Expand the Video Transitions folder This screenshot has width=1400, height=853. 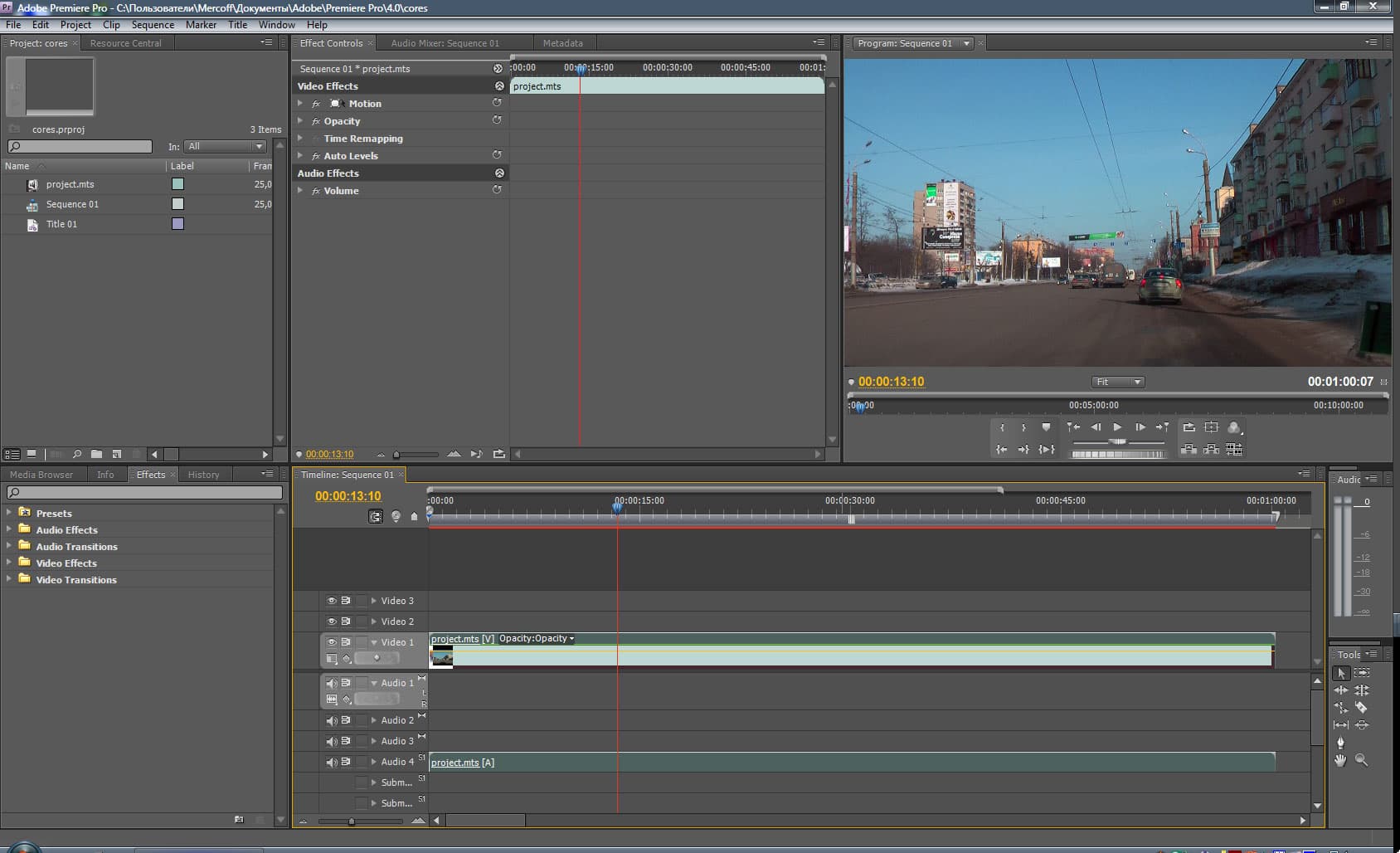click(9, 579)
